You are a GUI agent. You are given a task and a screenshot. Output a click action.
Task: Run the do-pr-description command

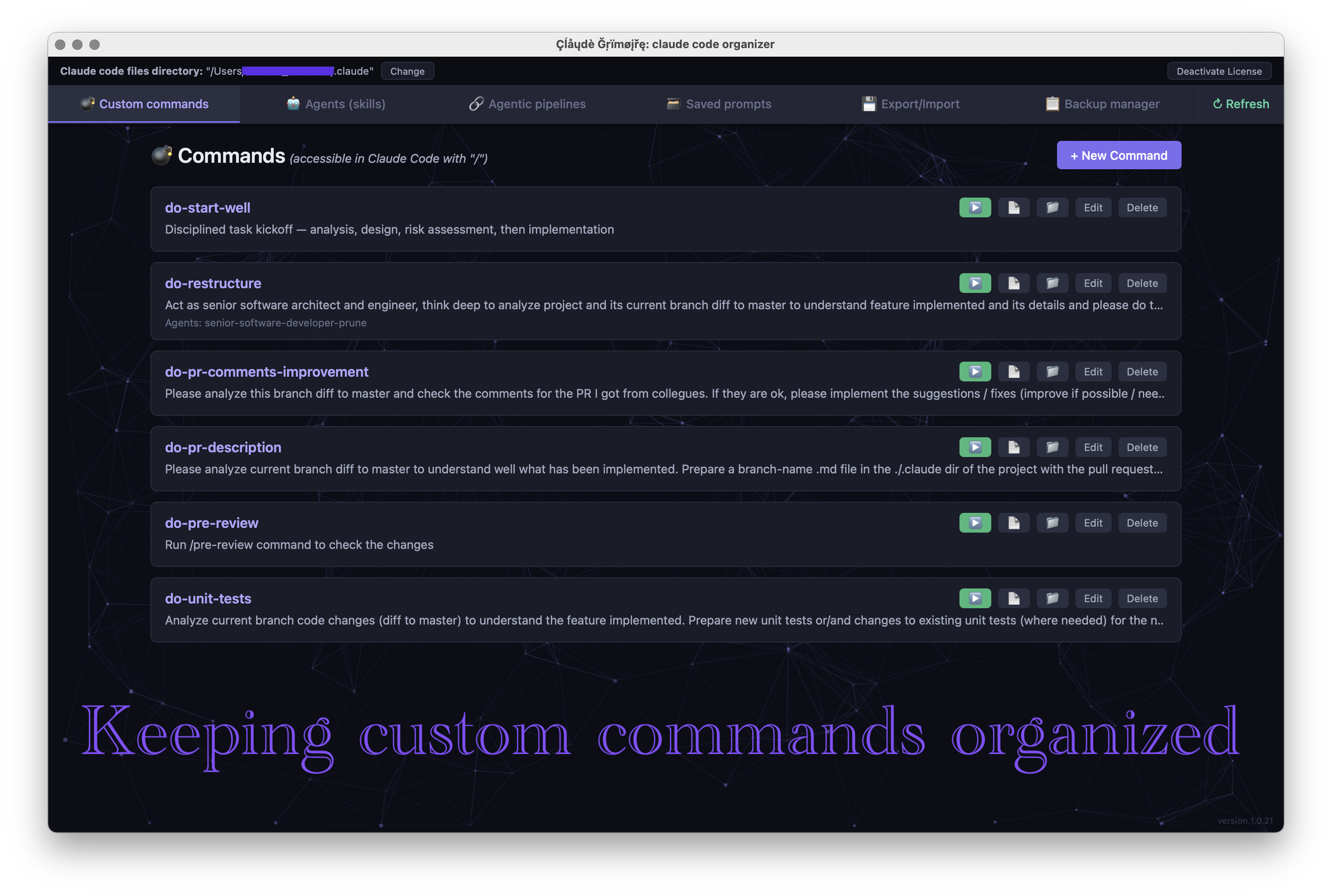(x=975, y=447)
